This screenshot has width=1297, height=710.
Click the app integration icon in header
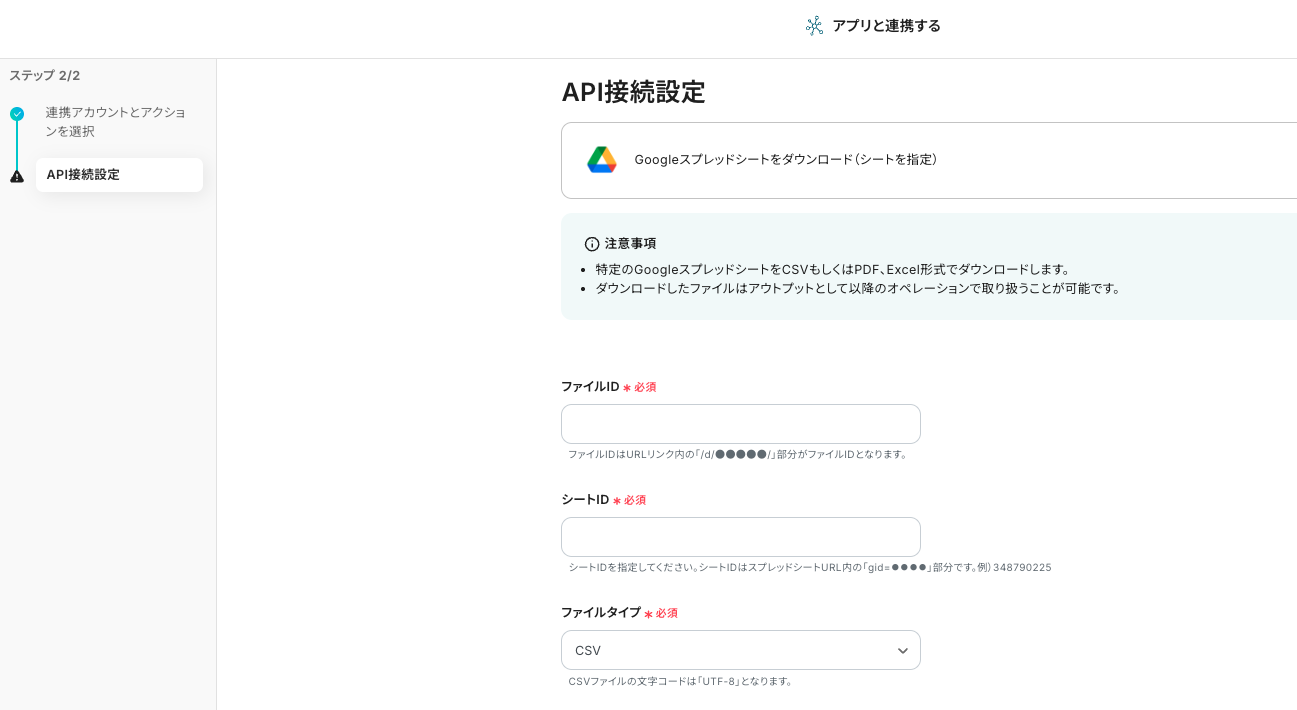pyautogui.click(x=814, y=26)
